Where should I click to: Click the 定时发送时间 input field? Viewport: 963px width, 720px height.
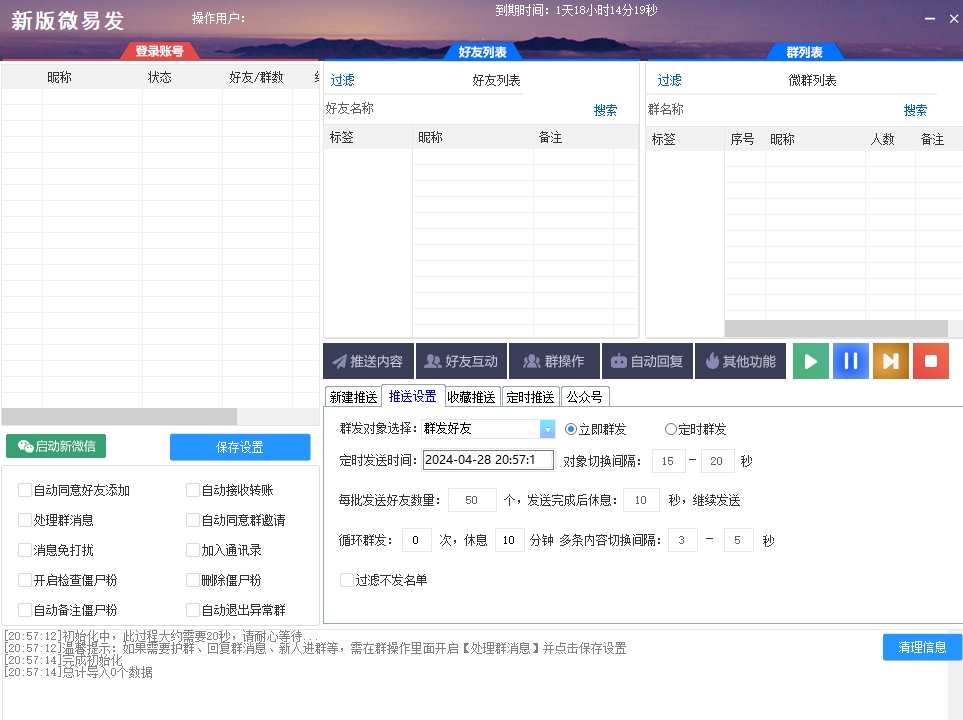(489, 460)
